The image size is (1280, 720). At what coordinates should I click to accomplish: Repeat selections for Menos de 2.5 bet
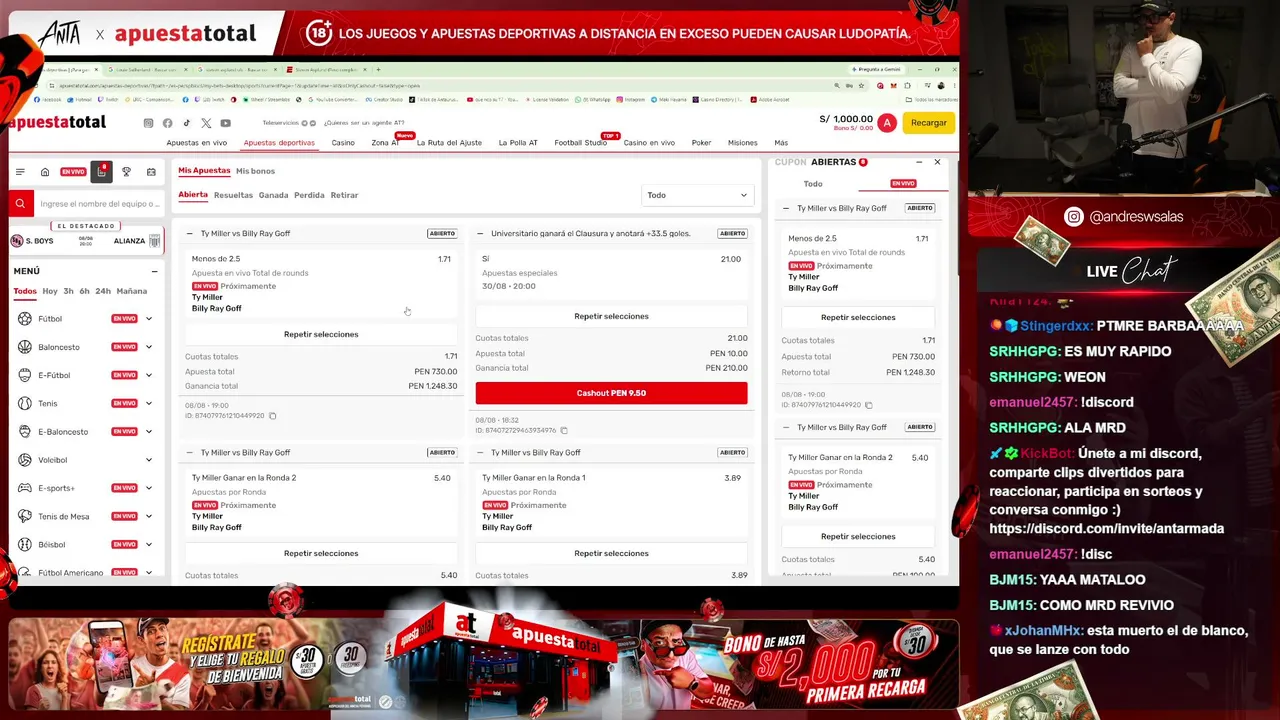321,334
